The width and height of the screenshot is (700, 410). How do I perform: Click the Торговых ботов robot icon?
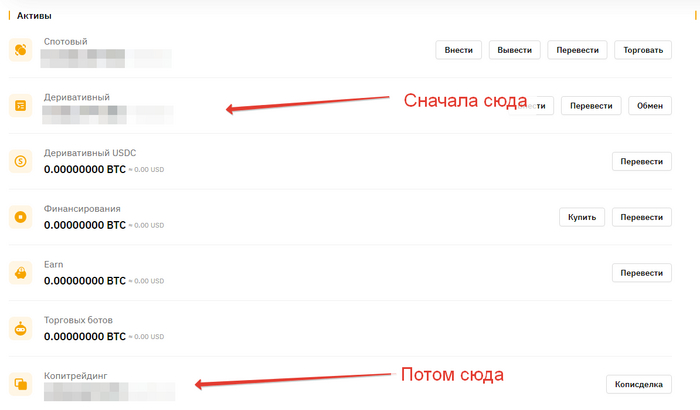[21, 329]
